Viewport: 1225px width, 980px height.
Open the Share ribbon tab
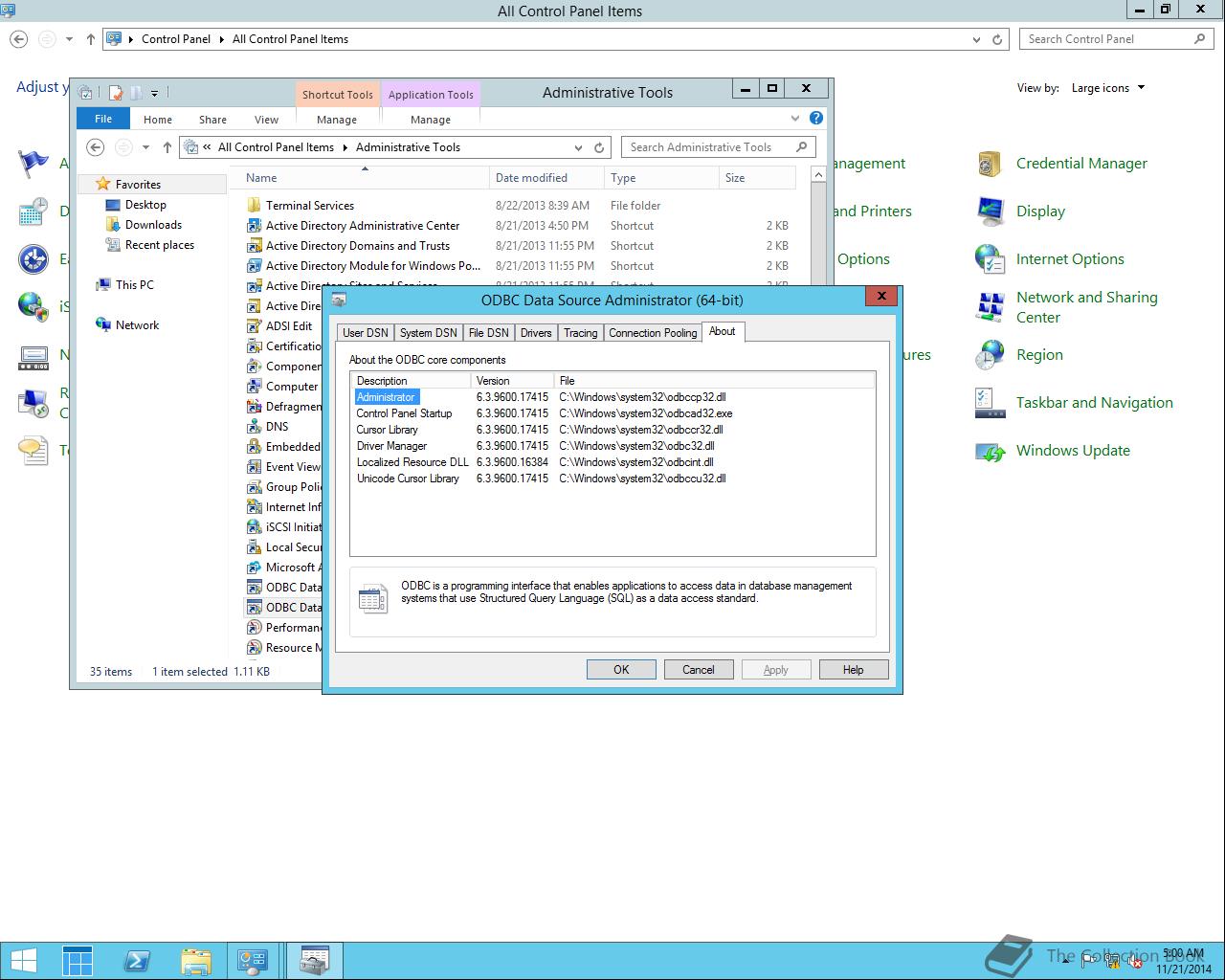tap(212, 120)
